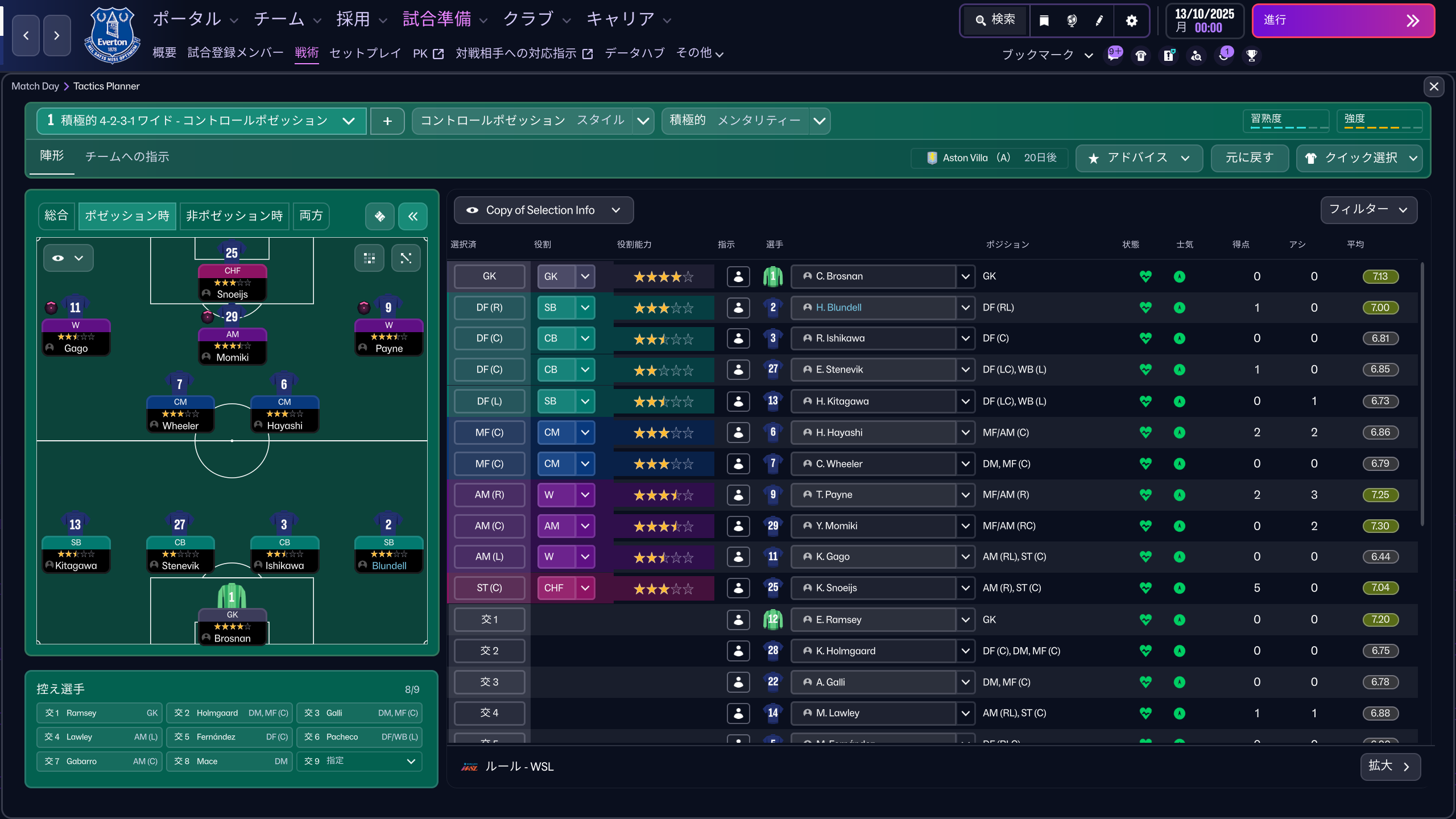Expand the Copy of Selection Info view dropdown
The height and width of the screenshot is (819, 1456).
point(543,210)
